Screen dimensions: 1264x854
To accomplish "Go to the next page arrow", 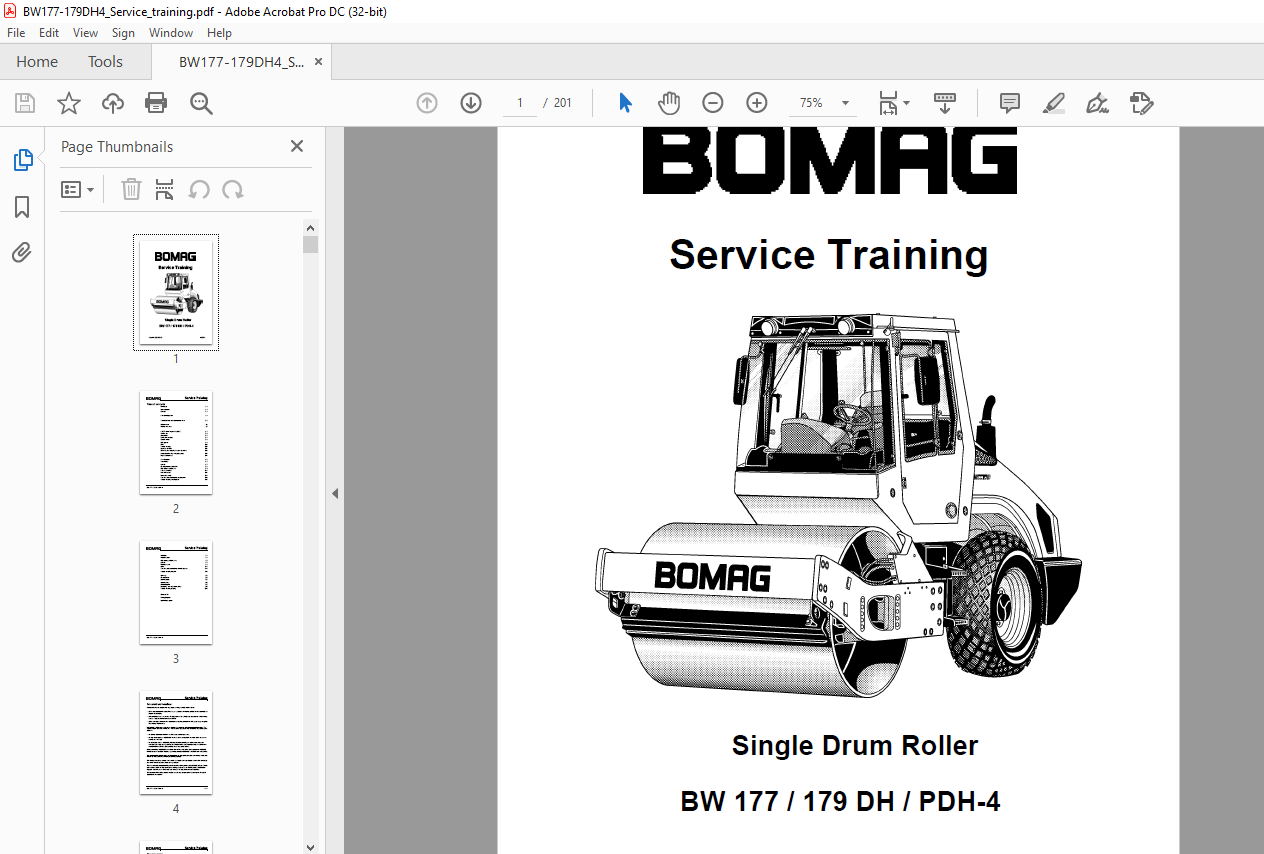I will coord(471,103).
